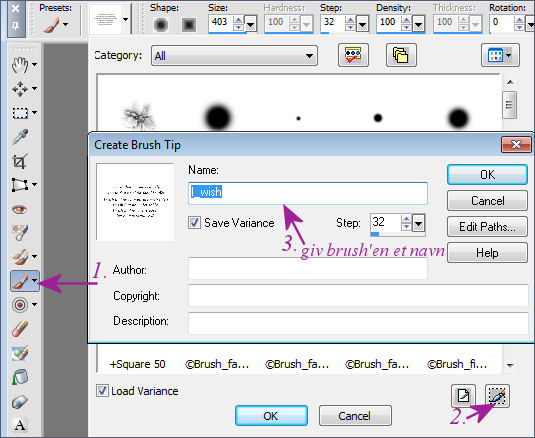Expand the Presets dropdown arrow
The width and height of the screenshot is (535, 438).
pyautogui.click(x=66, y=25)
